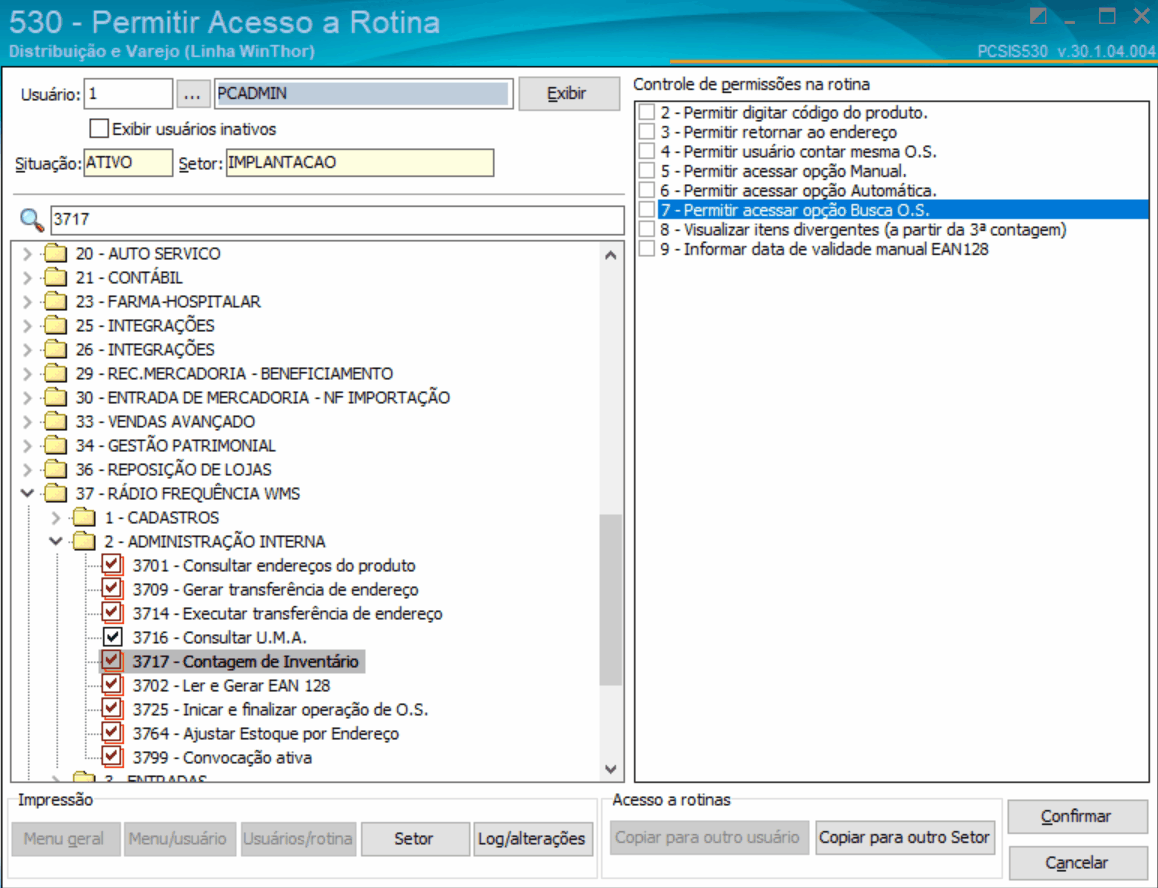Toggle checkbox for 3702 Ler e Gerar EAN 128

[112, 686]
